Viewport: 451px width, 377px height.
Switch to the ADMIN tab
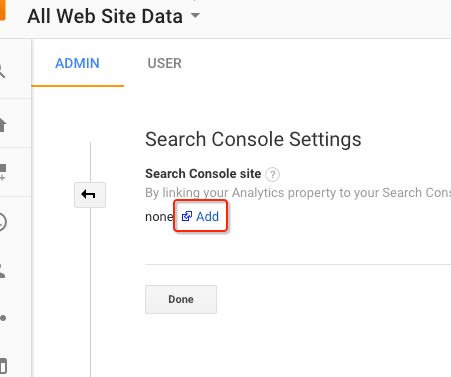pyautogui.click(x=77, y=63)
